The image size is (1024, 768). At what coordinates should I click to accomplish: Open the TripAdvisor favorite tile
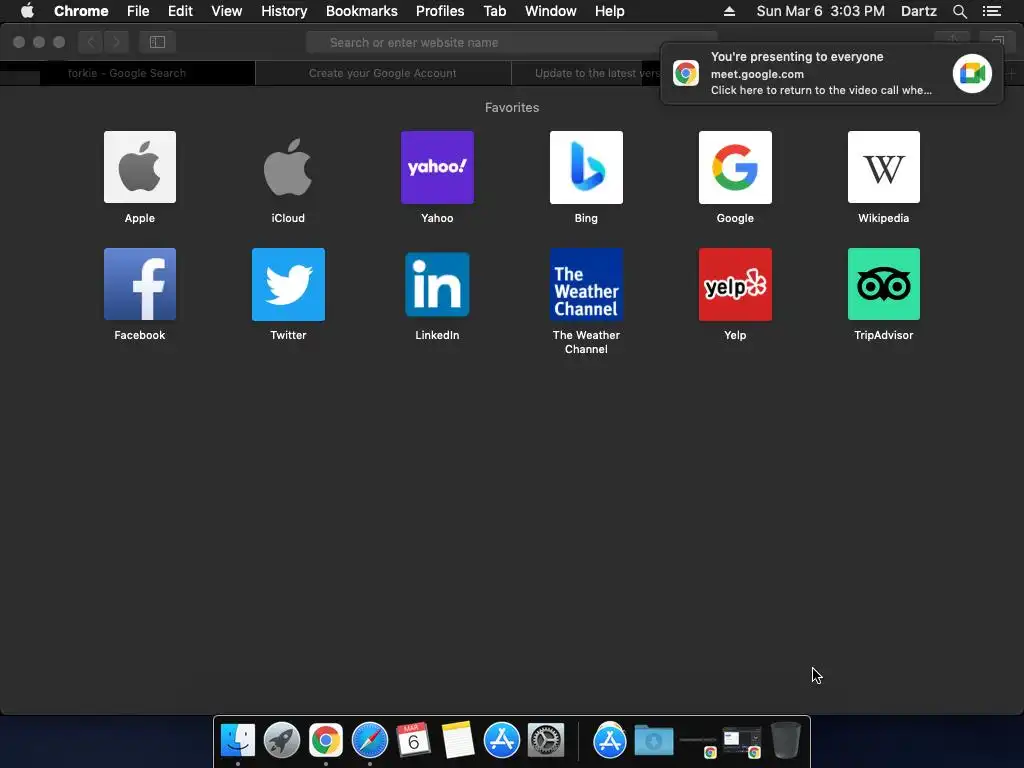884,284
